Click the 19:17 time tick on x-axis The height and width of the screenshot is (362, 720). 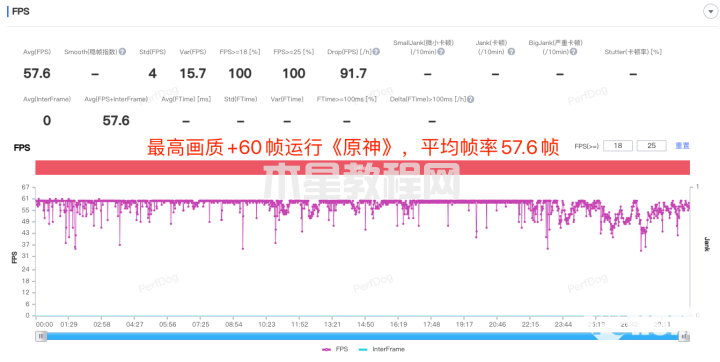[x=464, y=324]
